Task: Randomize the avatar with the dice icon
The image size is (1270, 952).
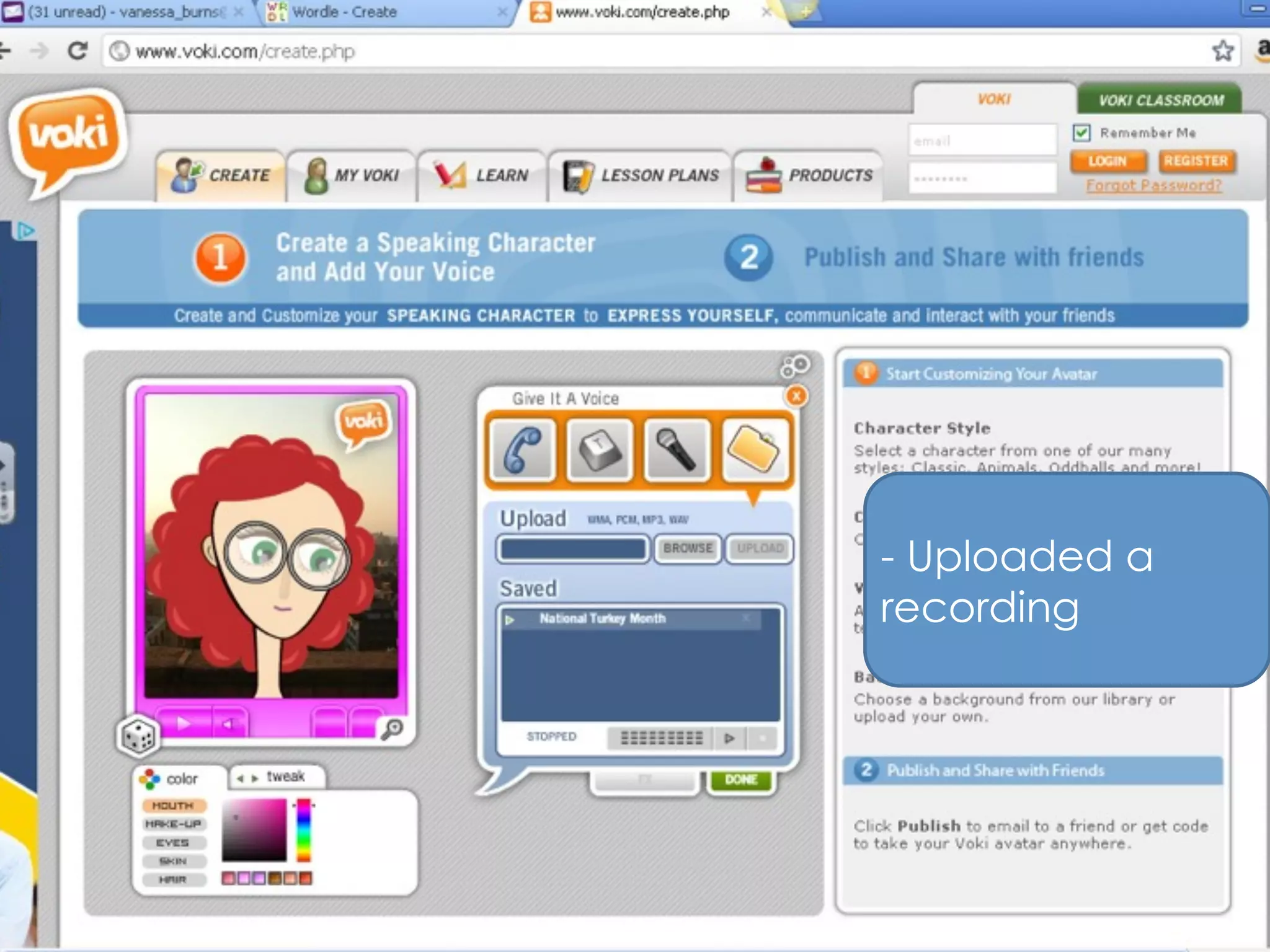Action: click(138, 736)
